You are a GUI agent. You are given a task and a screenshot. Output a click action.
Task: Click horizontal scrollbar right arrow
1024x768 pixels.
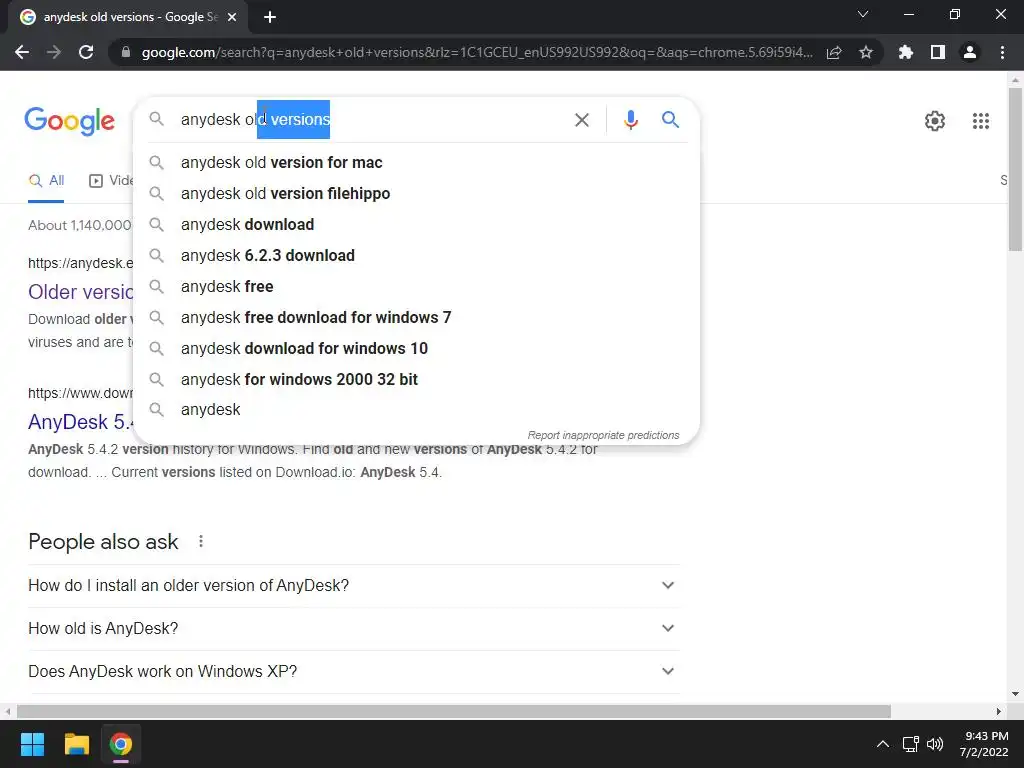[x=999, y=711]
